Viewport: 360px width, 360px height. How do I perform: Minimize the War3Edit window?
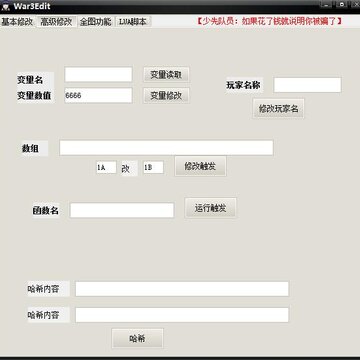click(326, 4)
